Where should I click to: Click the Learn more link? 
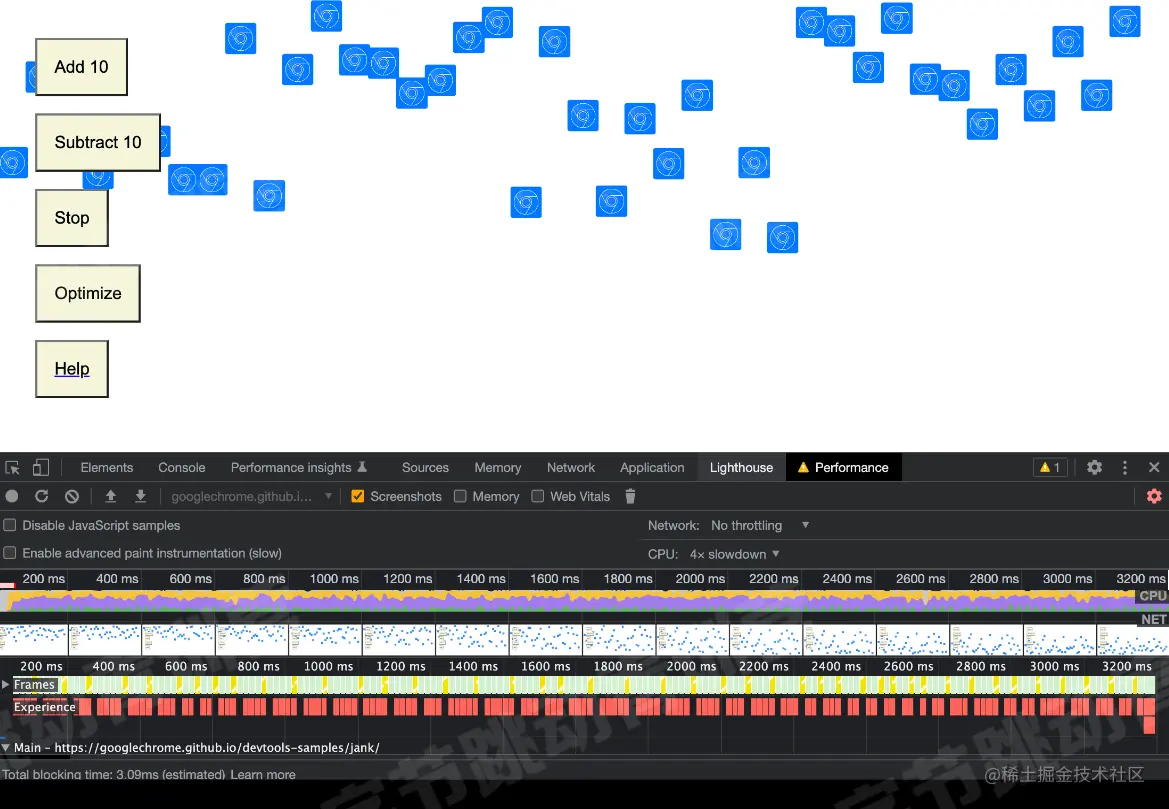[x=262, y=775]
